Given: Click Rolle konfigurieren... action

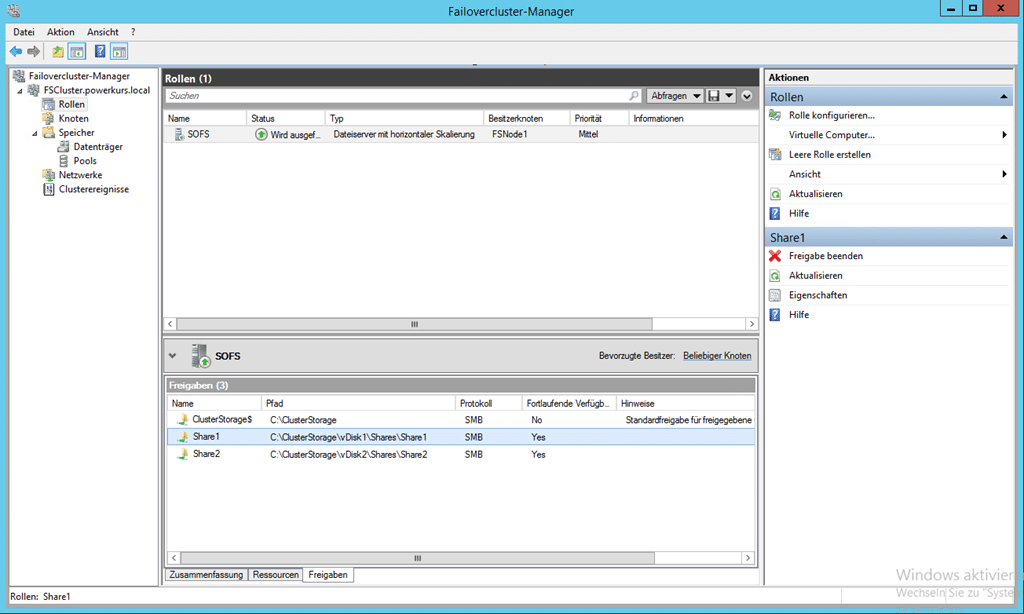Looking at the screenshot, I should (x=831, y=116).
